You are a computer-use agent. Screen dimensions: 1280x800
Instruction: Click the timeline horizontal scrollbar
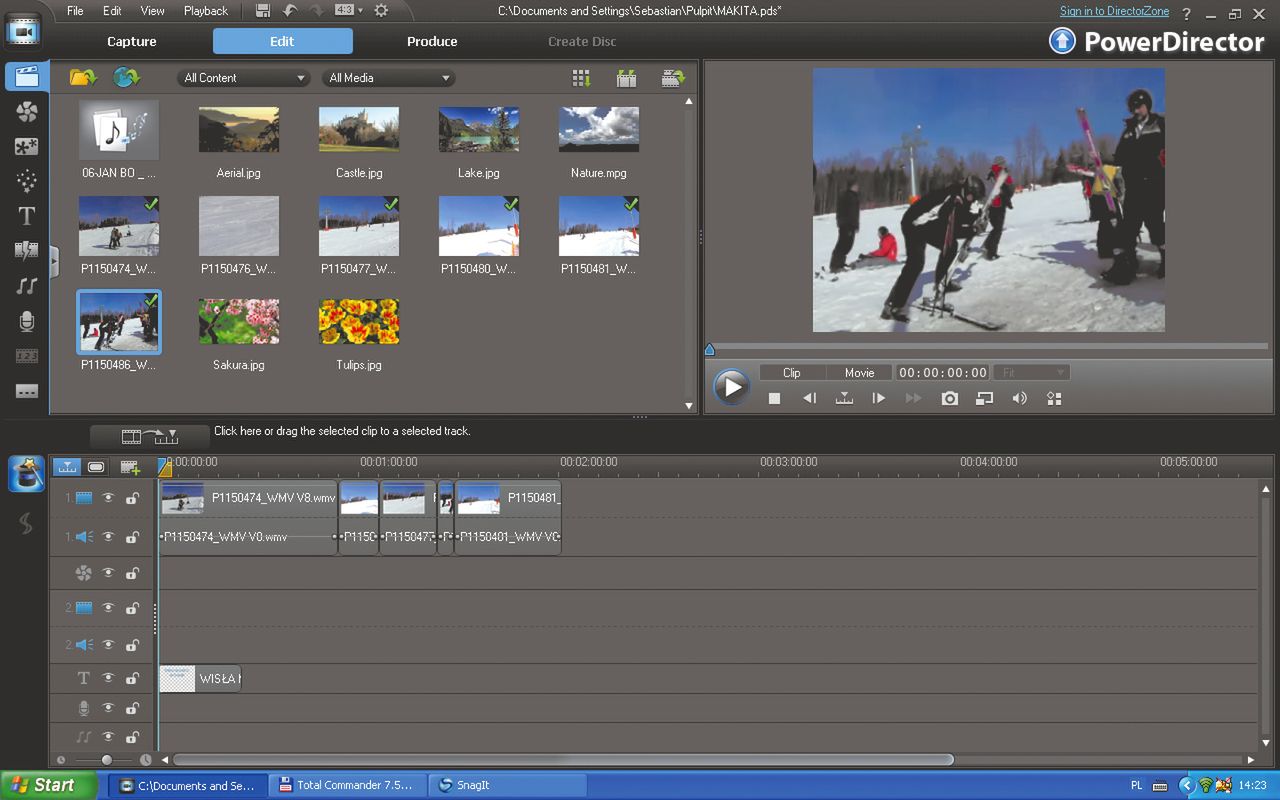point(564,760)
